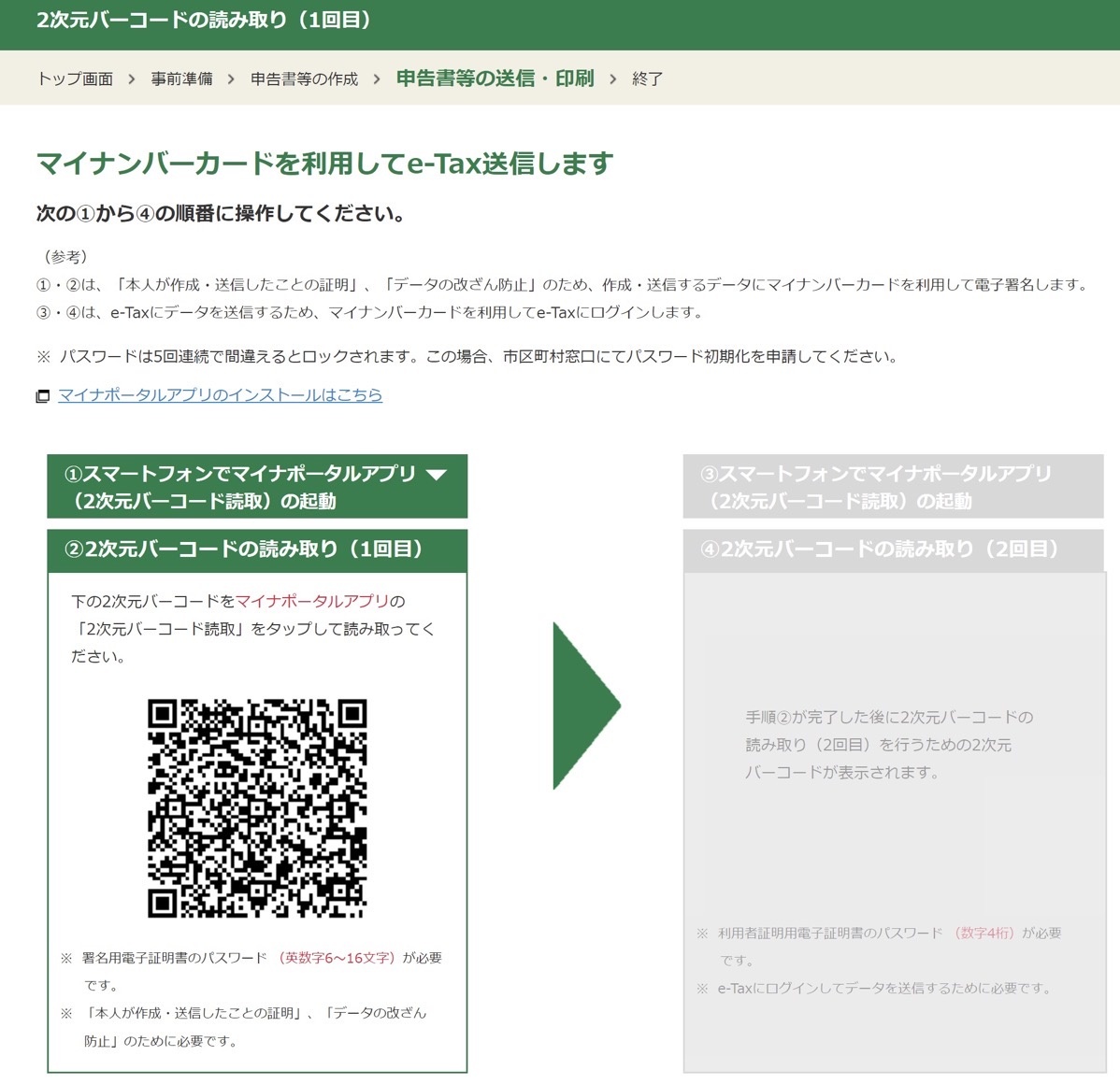Viewport: 1120px width, 1084px height.
Task: Click the green page title 2次元バーコードの読み取り（1回目）
Action: click(x=205, y=20)
